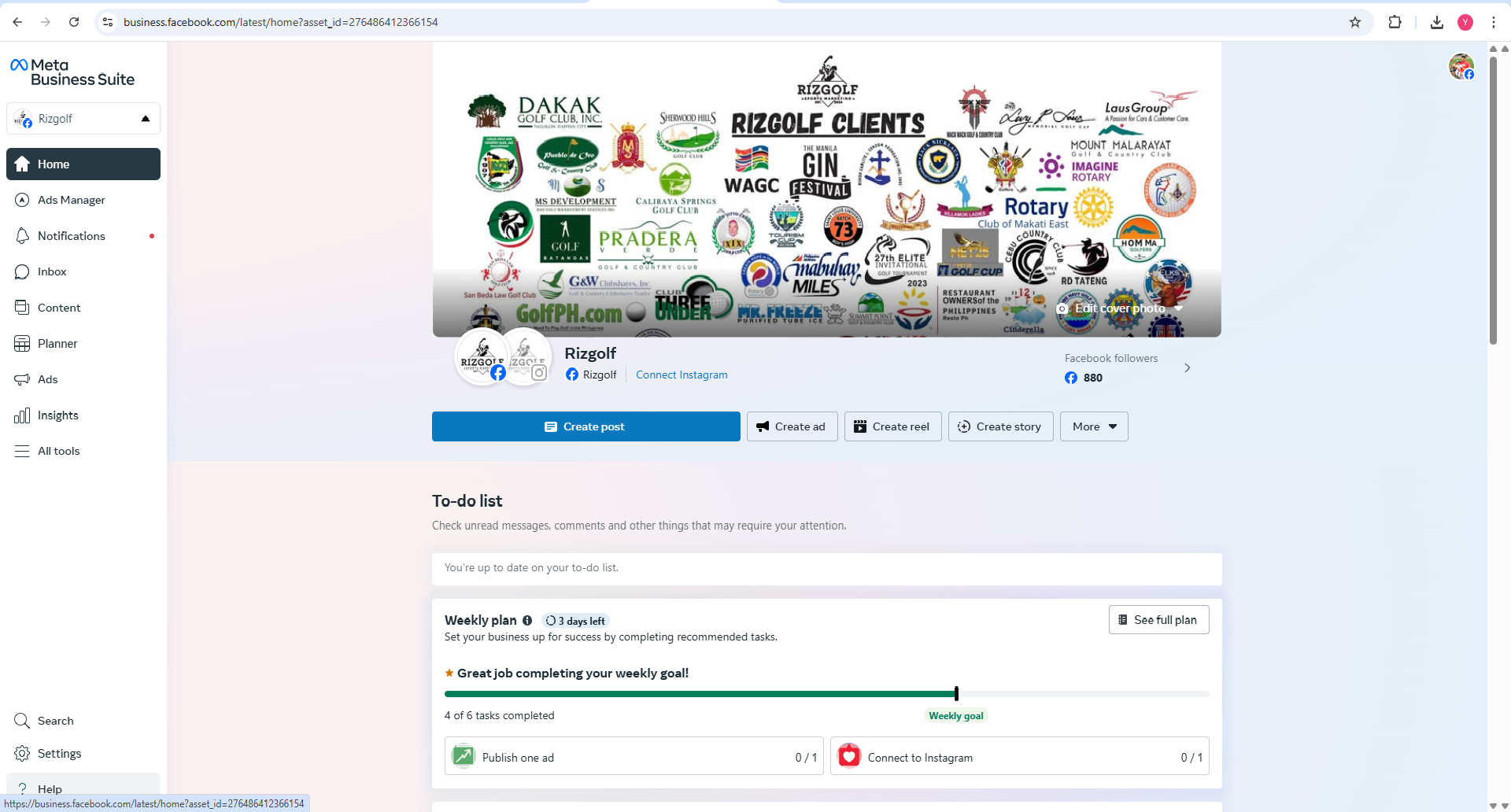Click the weekly goal progress bar
Image resolution: width=1511 pixels, height=812 pixels.
[827, 694]
